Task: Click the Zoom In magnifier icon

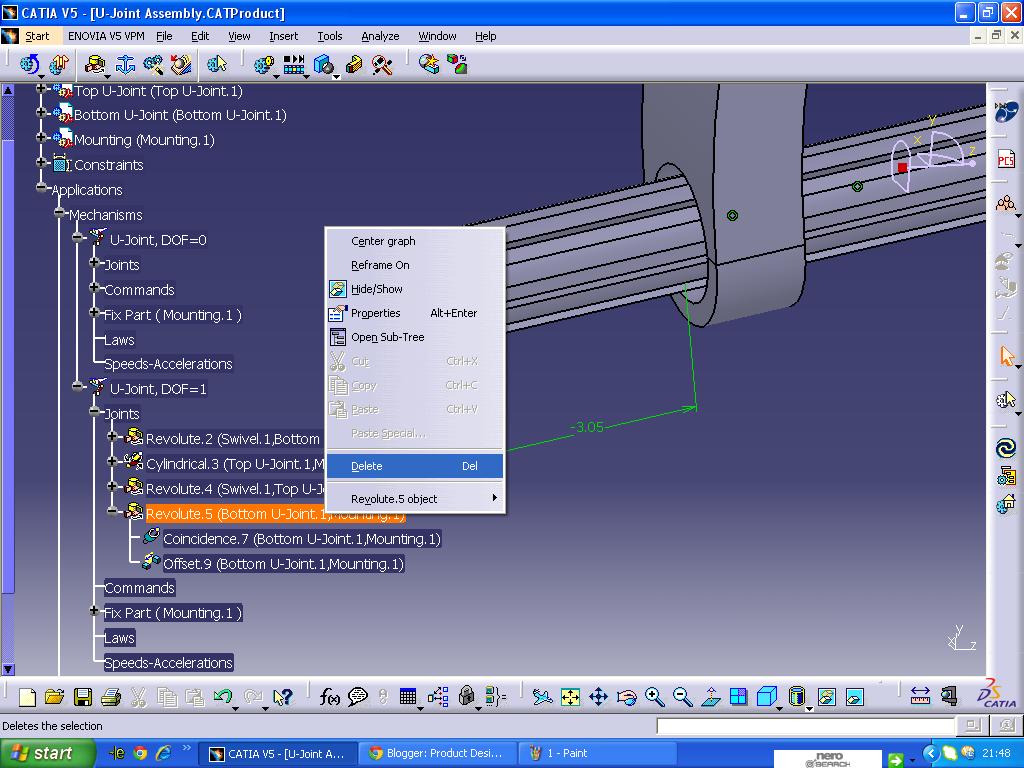Action: click(x=654, y=697)
